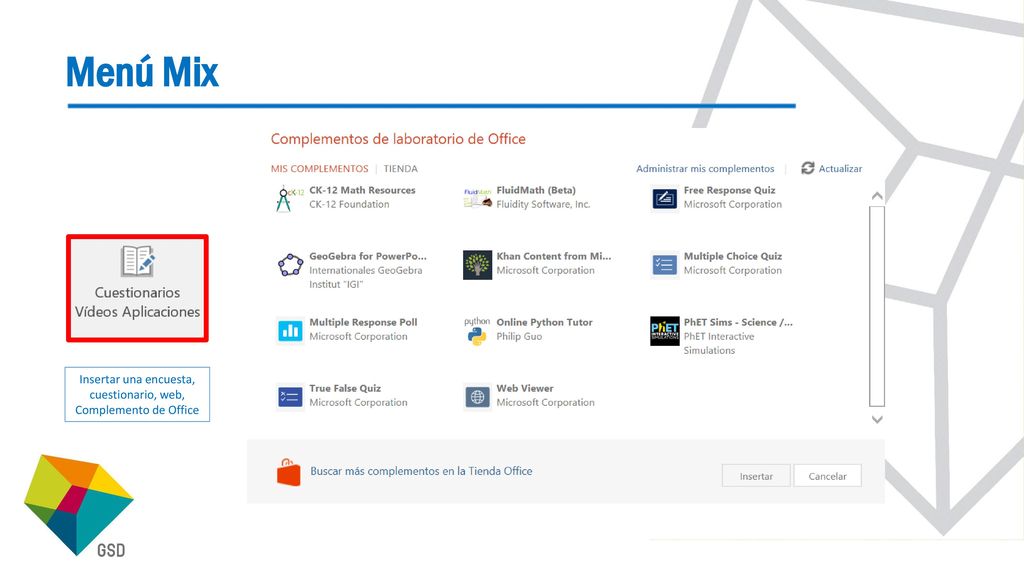Screen dimensions: 1024x576
Task: Click the Philip Guo publisher text
Action: [519, 336]
